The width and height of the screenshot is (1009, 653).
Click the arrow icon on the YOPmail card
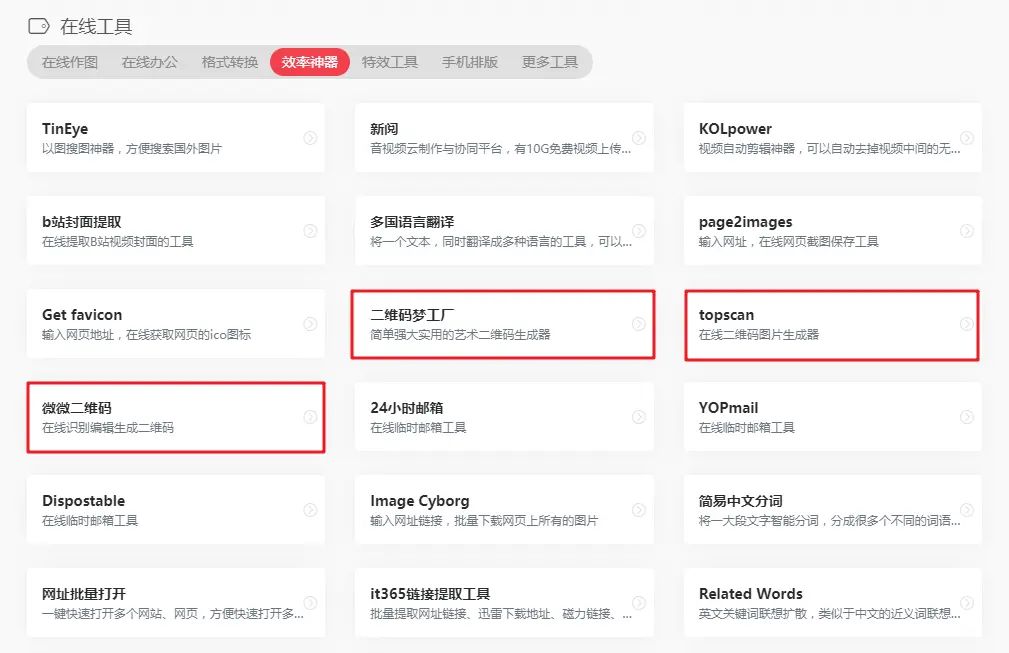(966, 418)
